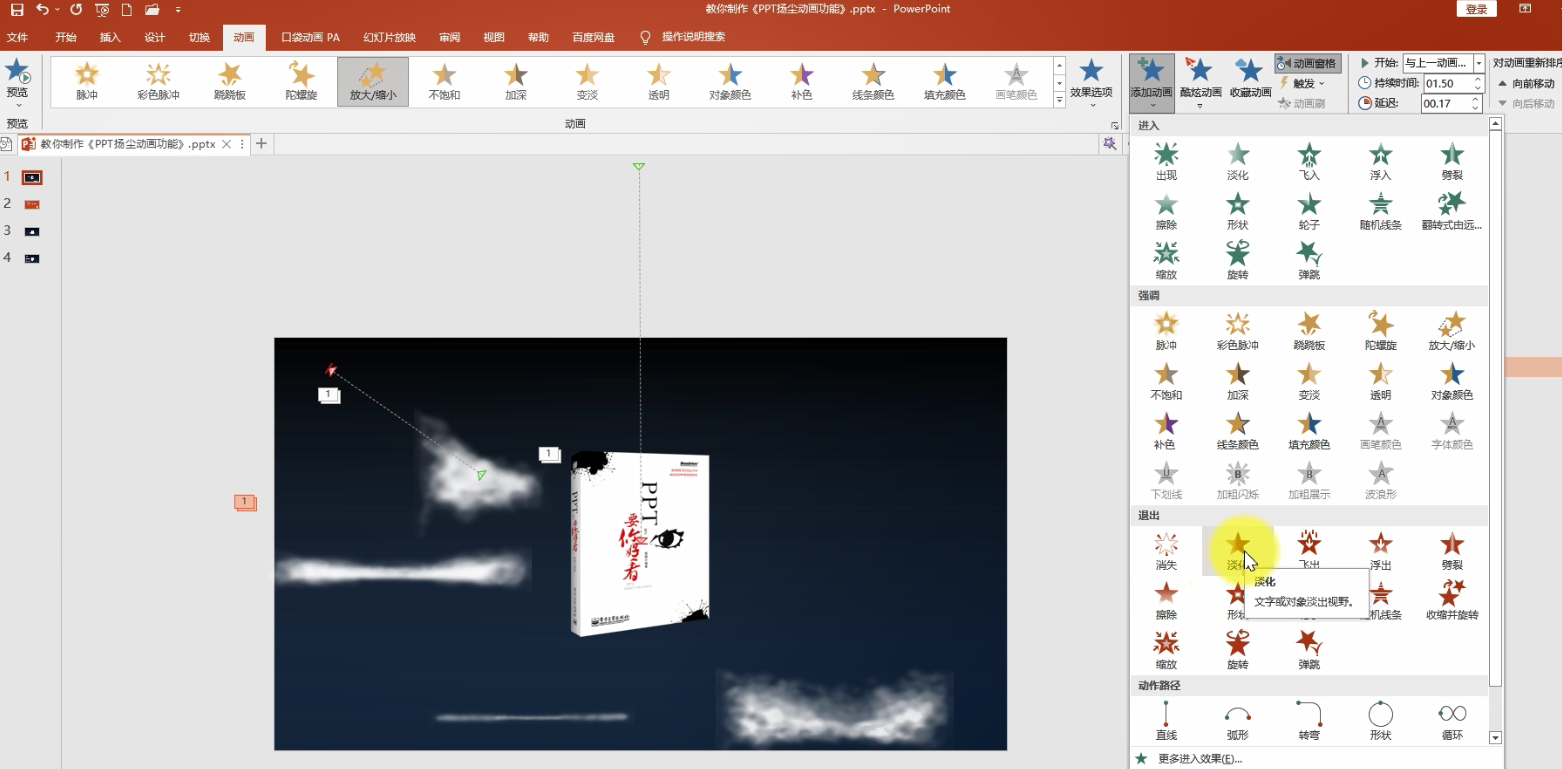
Task: Select slide 4 thumbnail
Action: (32, 258)
